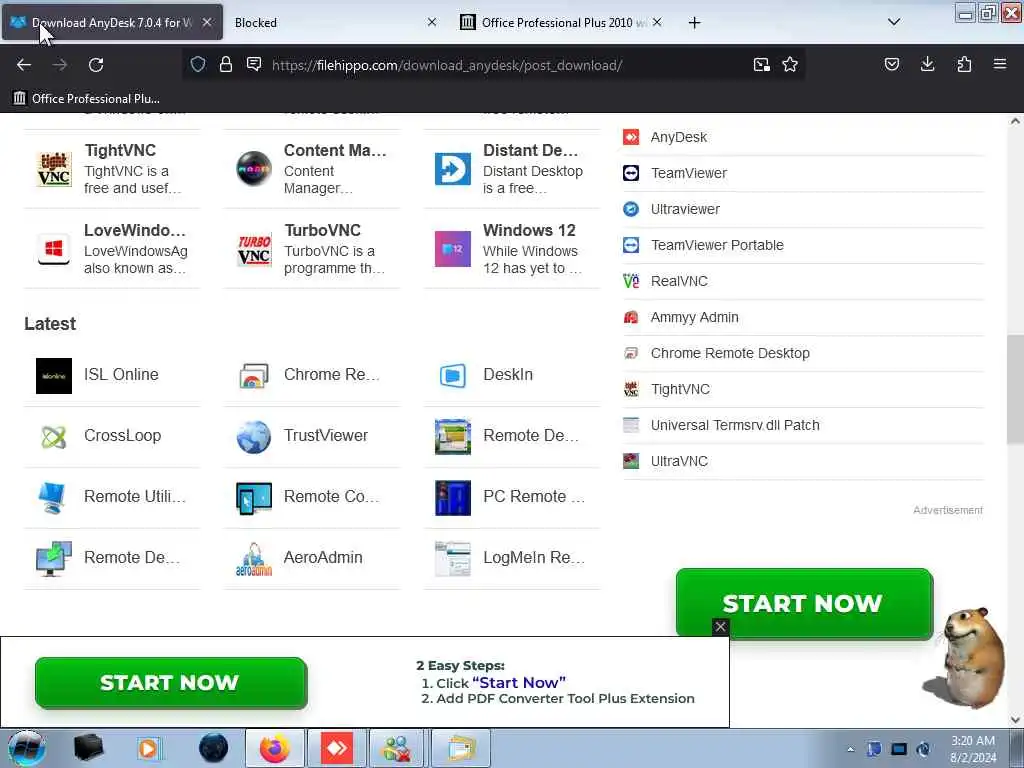Image resolution: width=1024 pixels, height=768 pixels.
Task: Open the Ammyy Admin link
Action: coord(694,317)
